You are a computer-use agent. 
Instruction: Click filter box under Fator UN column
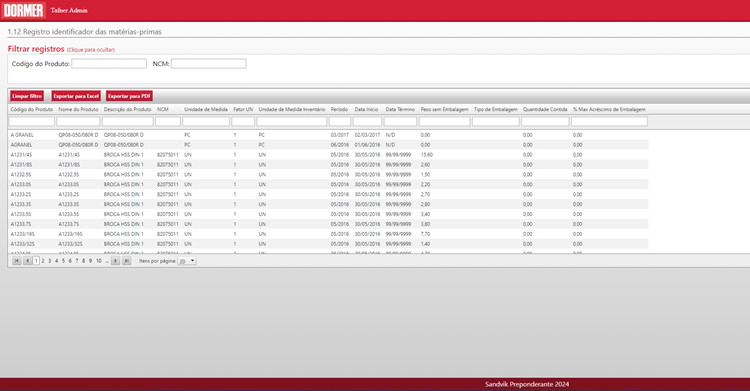pyautogui.click(x=243, y=122)
